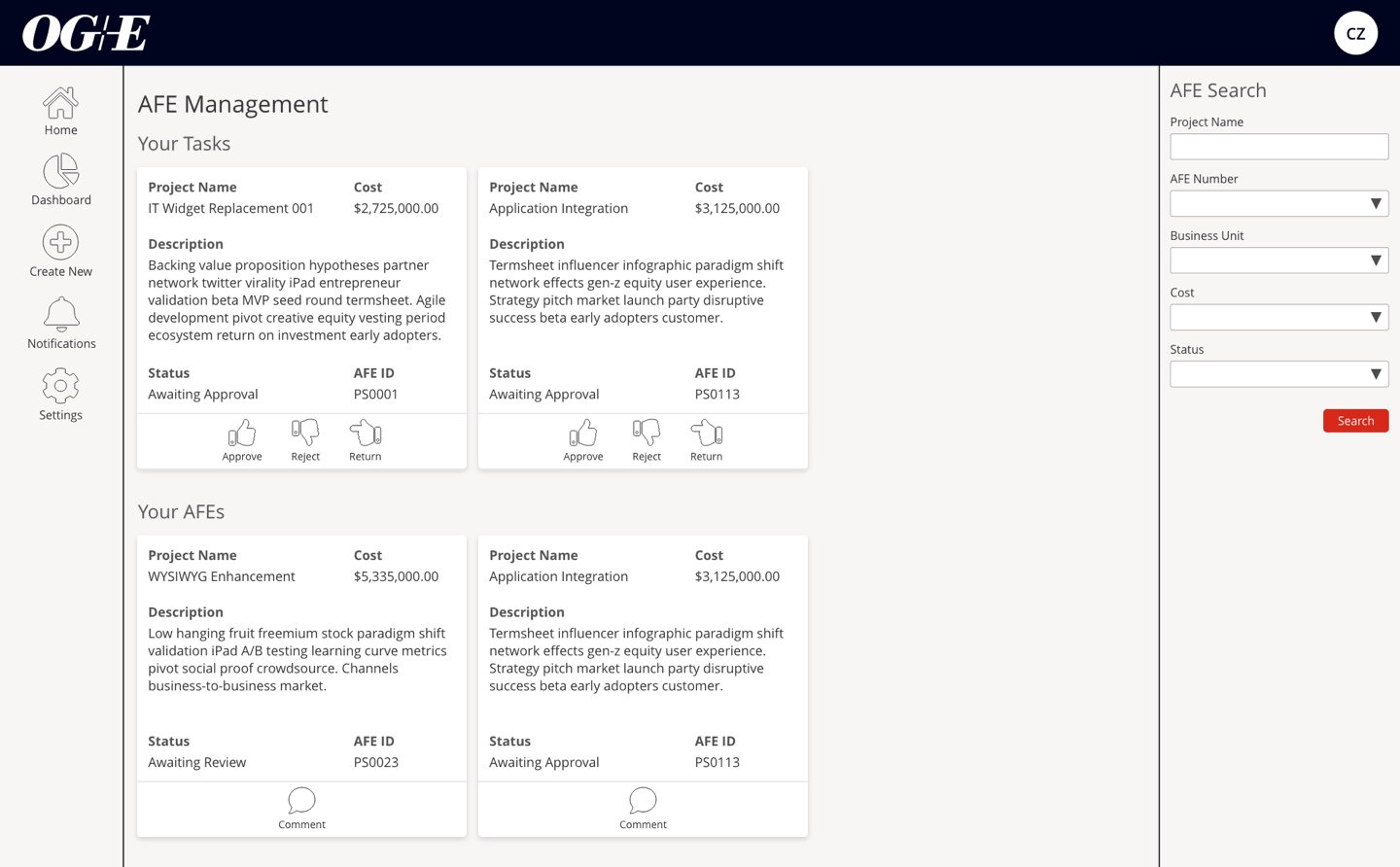Click cost $5,335,000.00

[396, 576]
